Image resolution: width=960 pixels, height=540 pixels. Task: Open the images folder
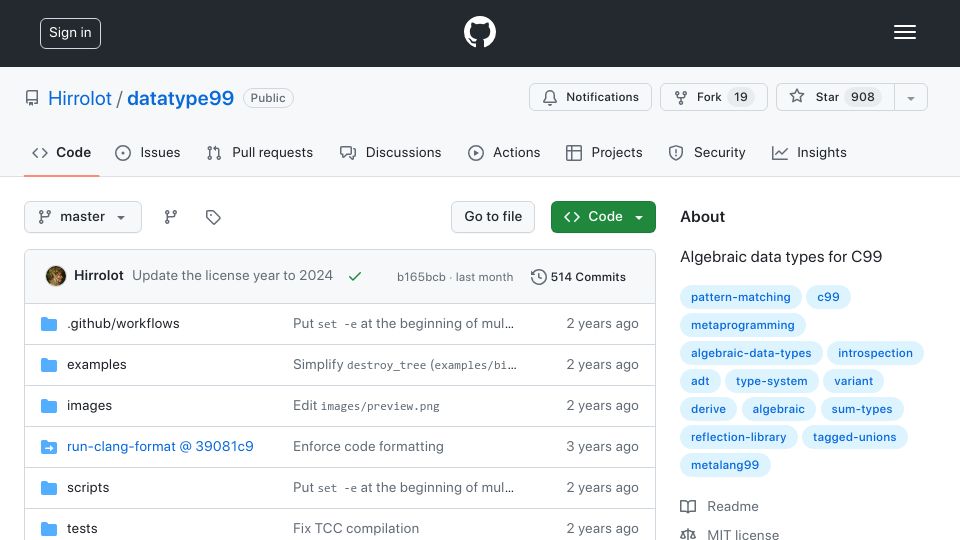tap(89, 405)
